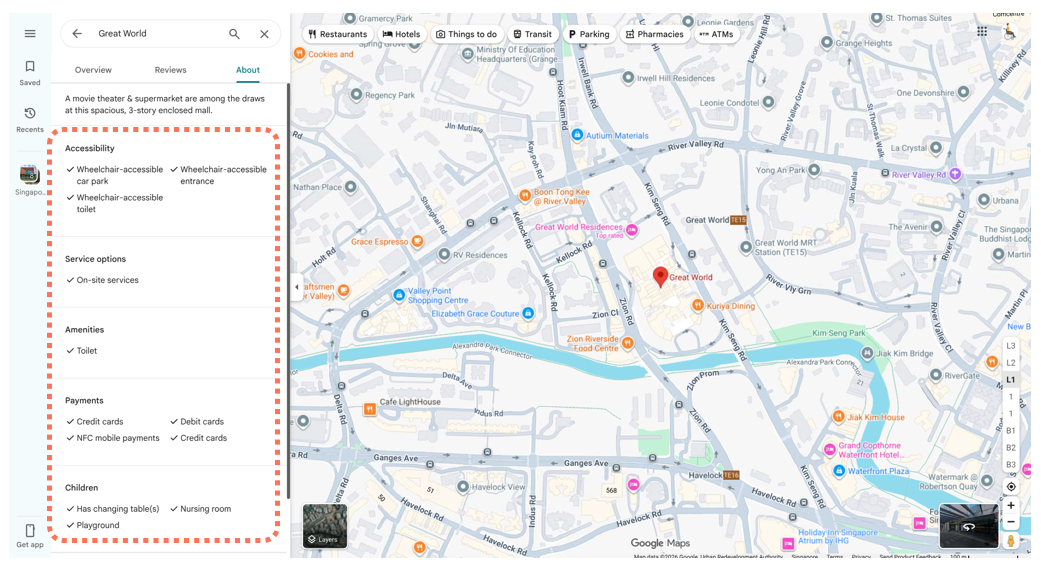Go back using the arrow in search box
The image size is (1041, 572).
[x=77, y=33]
